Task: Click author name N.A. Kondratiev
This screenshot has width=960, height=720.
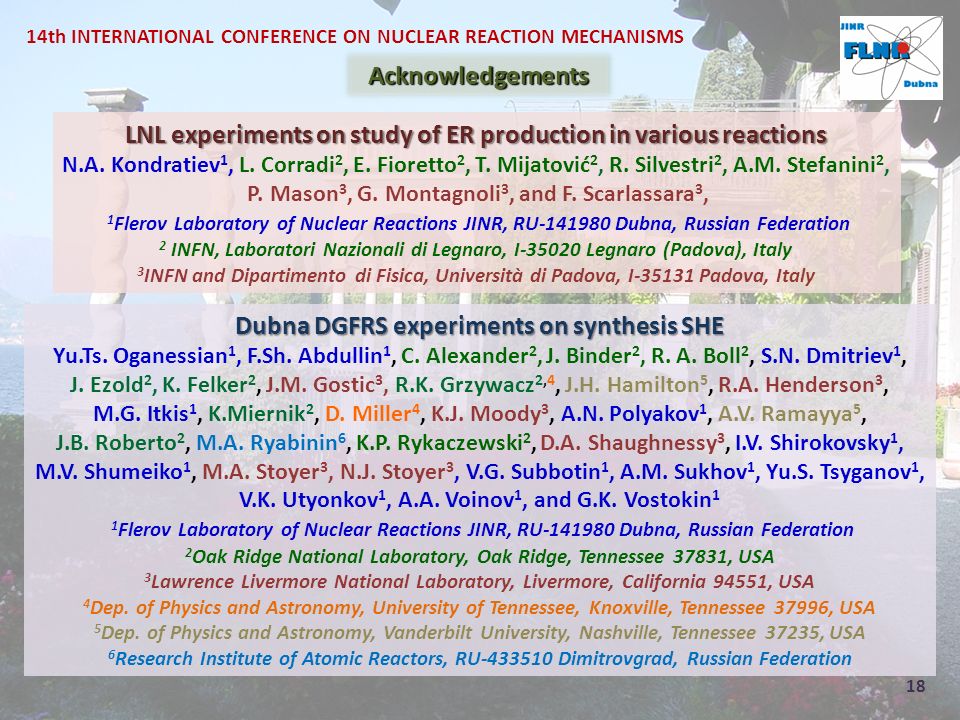Action: tap(144, 165)
